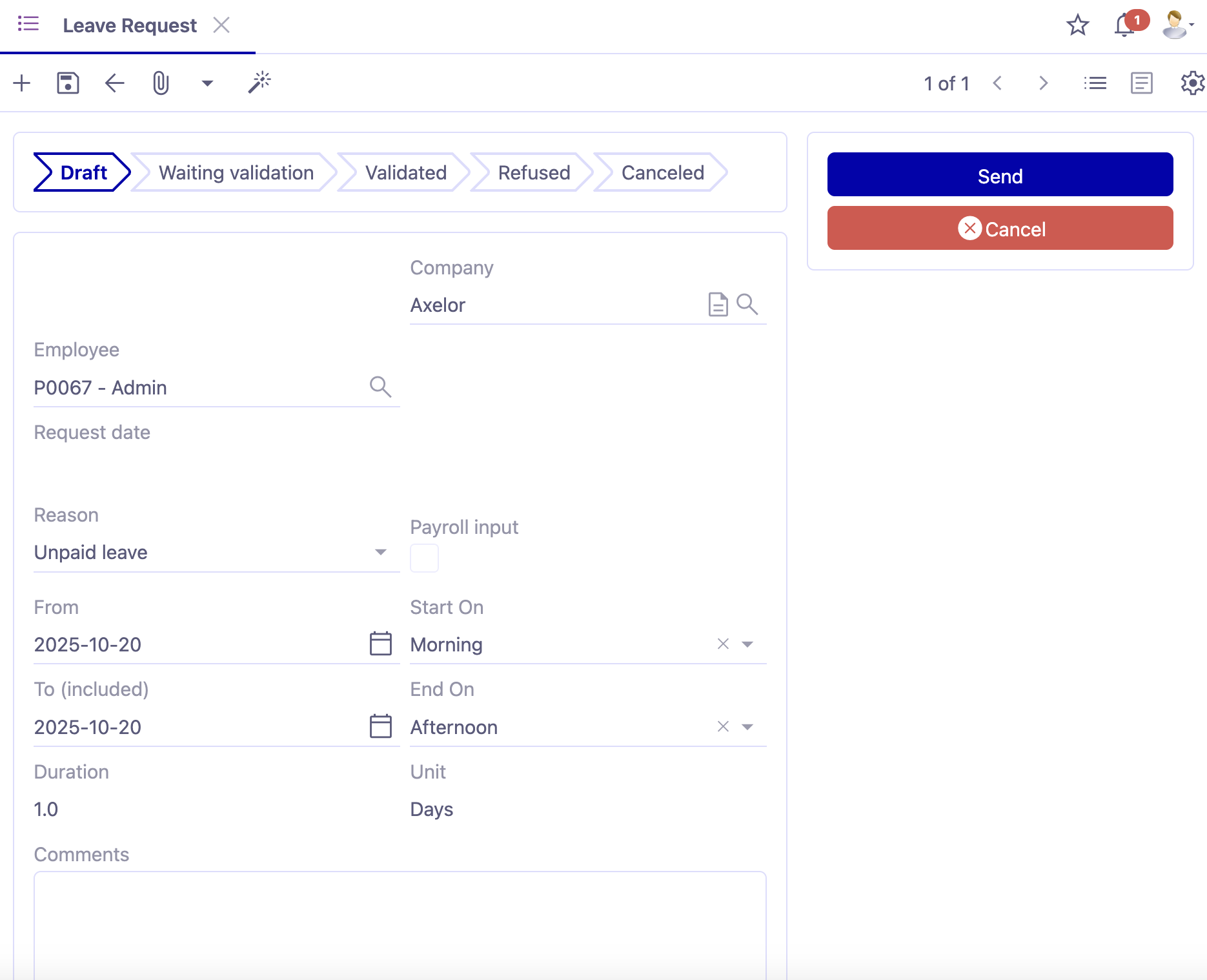Open attachments with the paperclip icon
The width and height of the screenshot is (1207, 980).
click(160, 83)
